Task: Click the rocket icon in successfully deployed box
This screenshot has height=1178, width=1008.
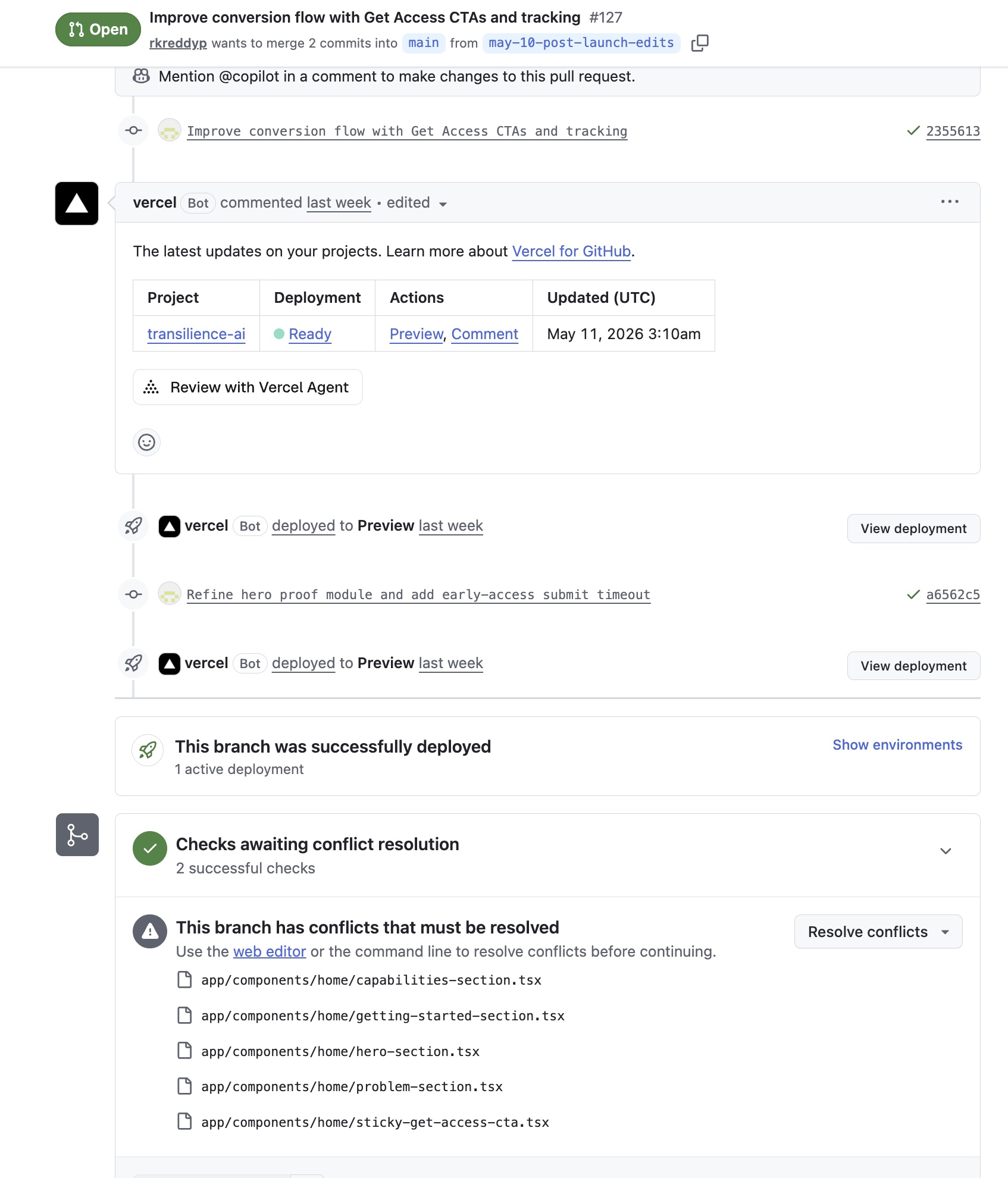Action: click(x=148, y=750)
